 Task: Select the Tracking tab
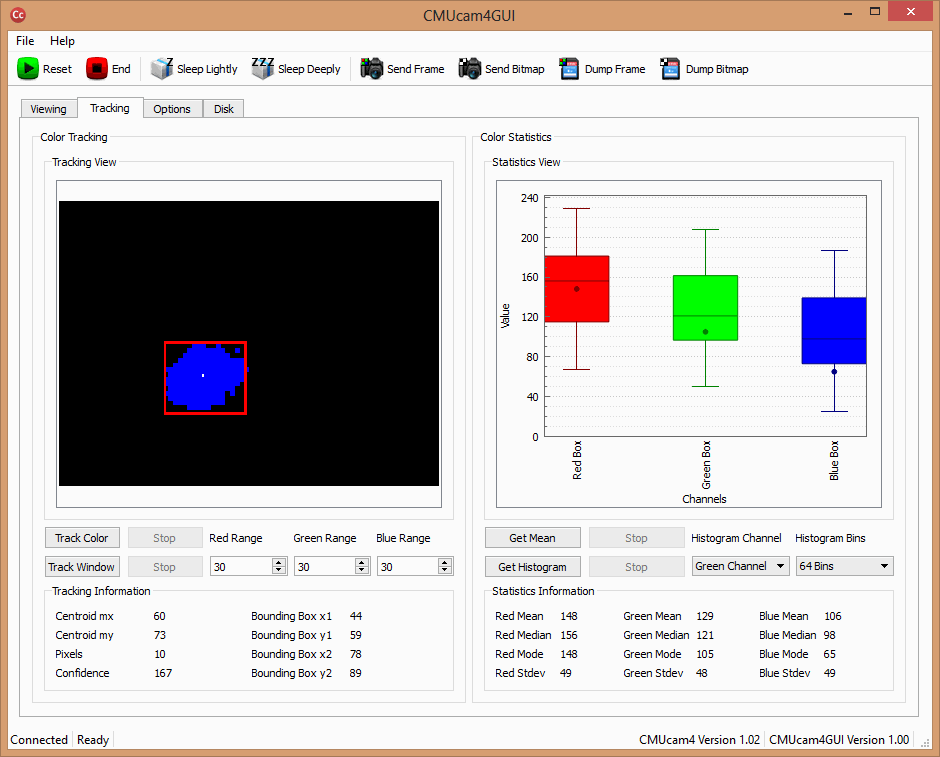(x=110, y=108)
